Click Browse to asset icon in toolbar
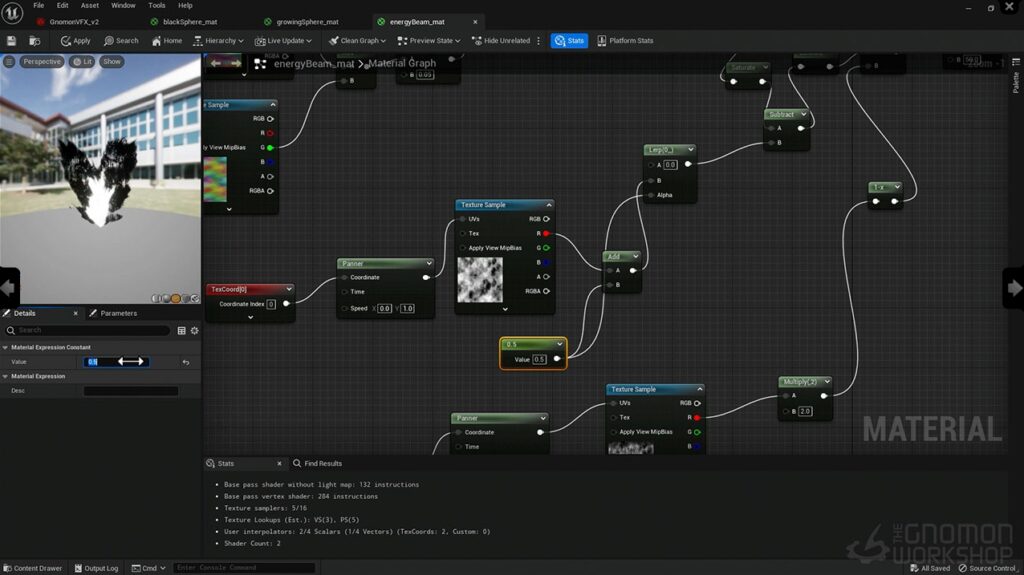The width and height of the screenshot is (1024, 575). (35, 41)
